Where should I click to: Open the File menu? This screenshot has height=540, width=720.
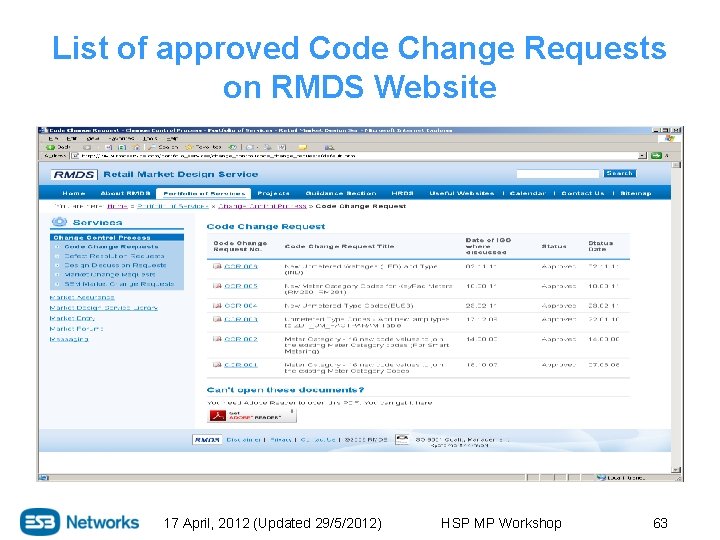point(54,138)
